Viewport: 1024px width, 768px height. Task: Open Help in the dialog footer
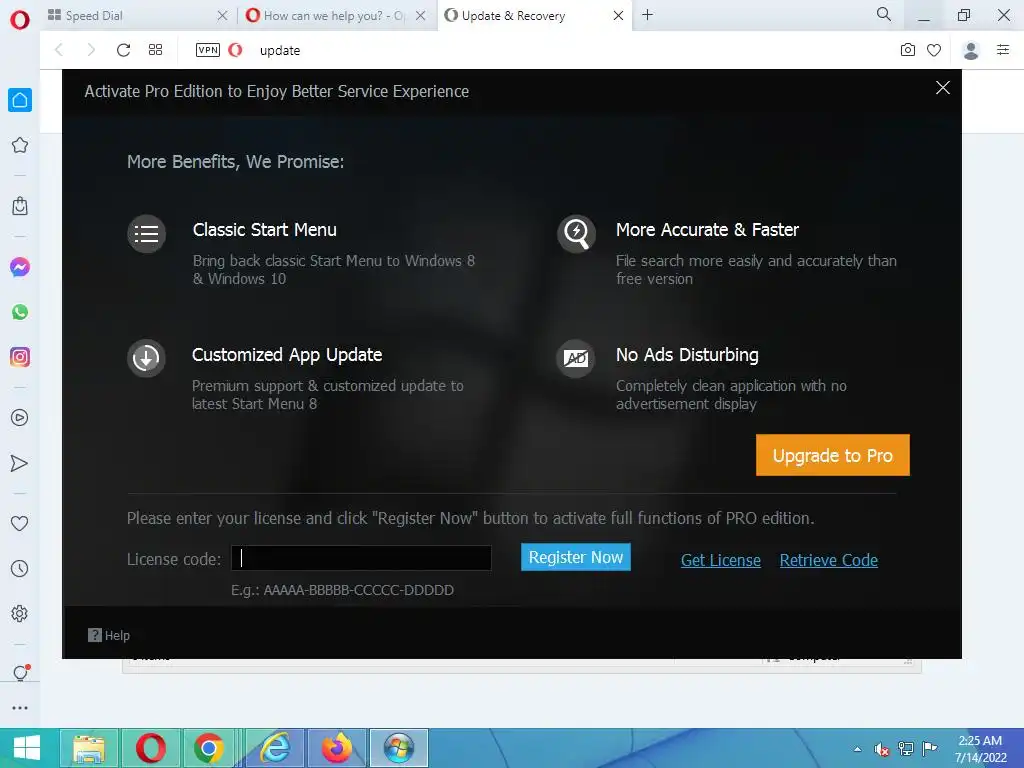point(109,635)
